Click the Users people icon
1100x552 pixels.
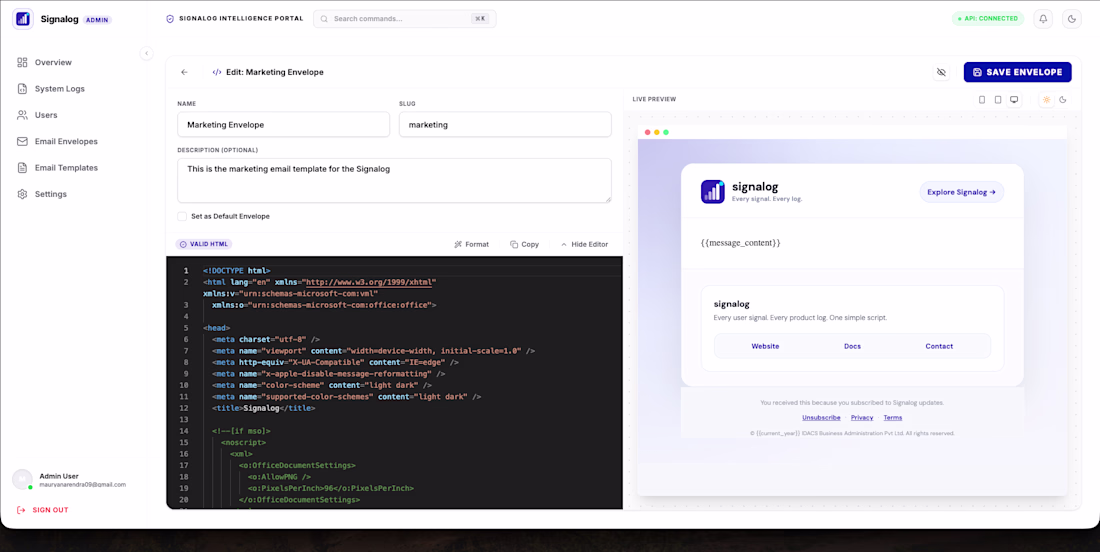coord(22,115)
